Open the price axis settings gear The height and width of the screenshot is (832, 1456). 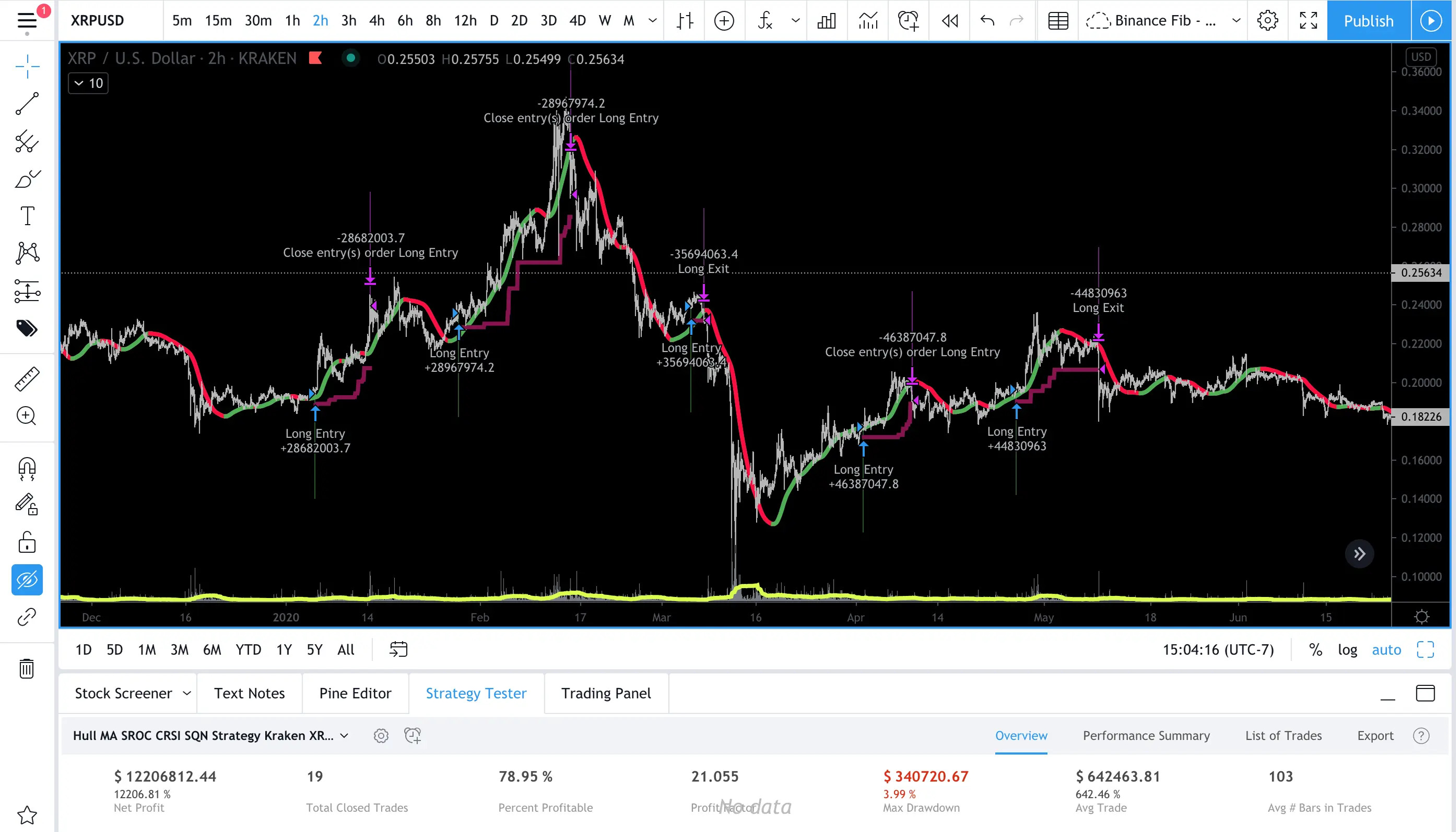coord(1421,617)
